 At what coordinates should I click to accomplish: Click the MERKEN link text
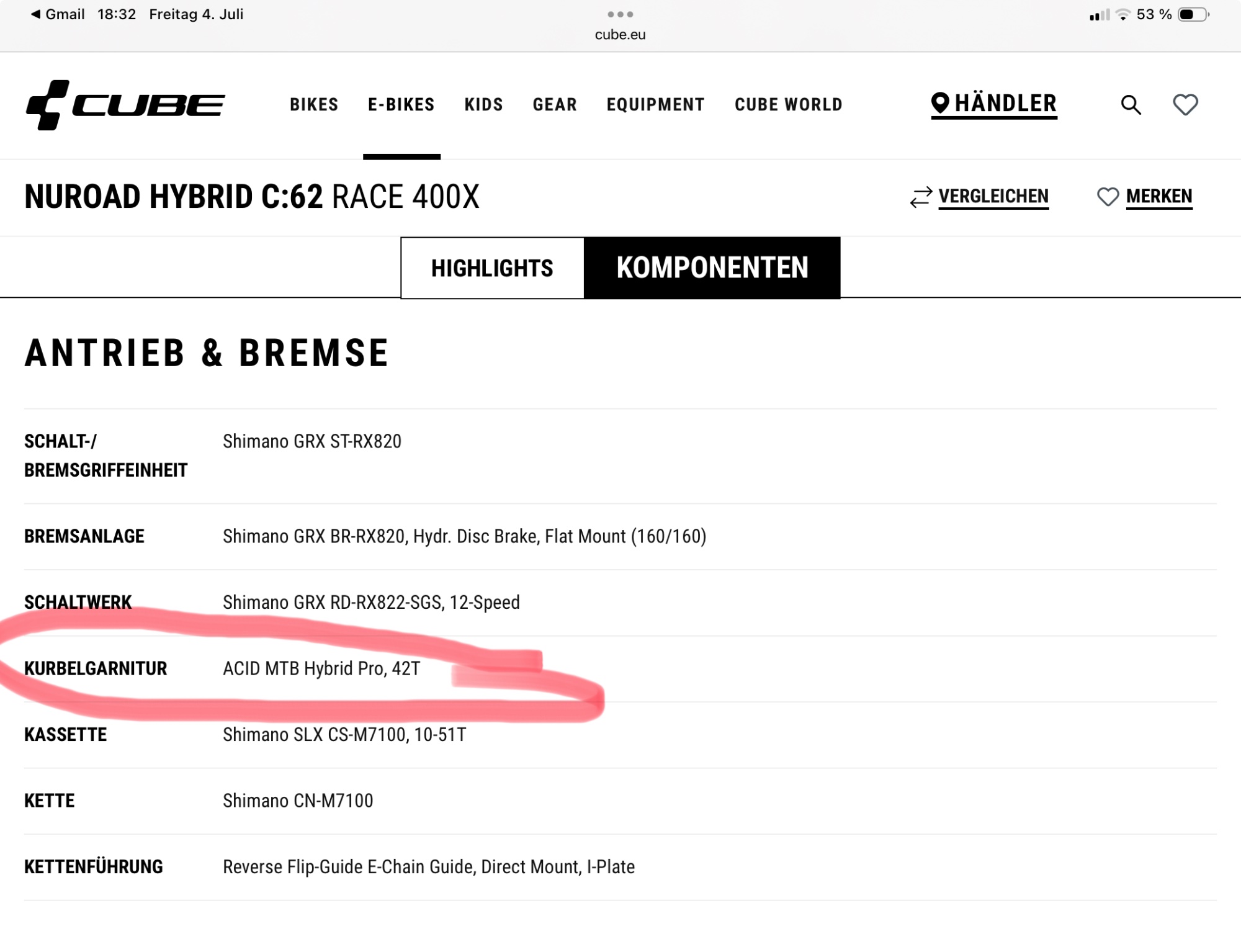pos(1159,197)
